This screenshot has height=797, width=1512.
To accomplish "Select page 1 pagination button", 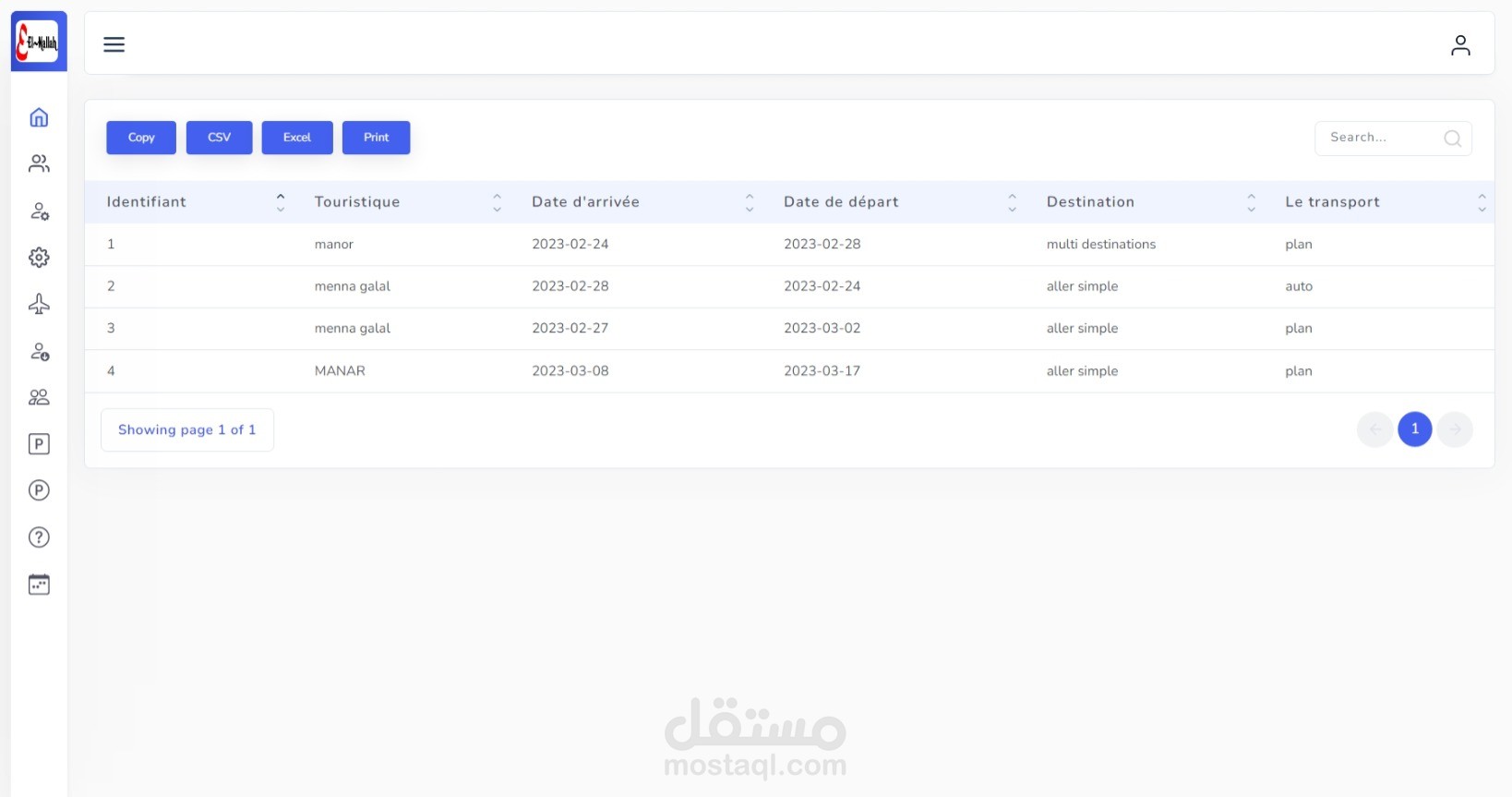I will (1414, 429).
